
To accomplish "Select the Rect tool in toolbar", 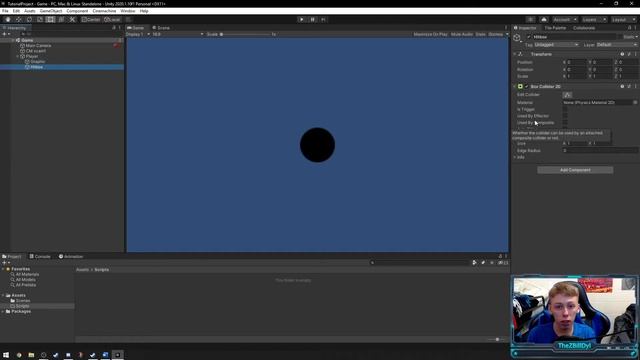I will pyautogui.click(x=50, y=19).
